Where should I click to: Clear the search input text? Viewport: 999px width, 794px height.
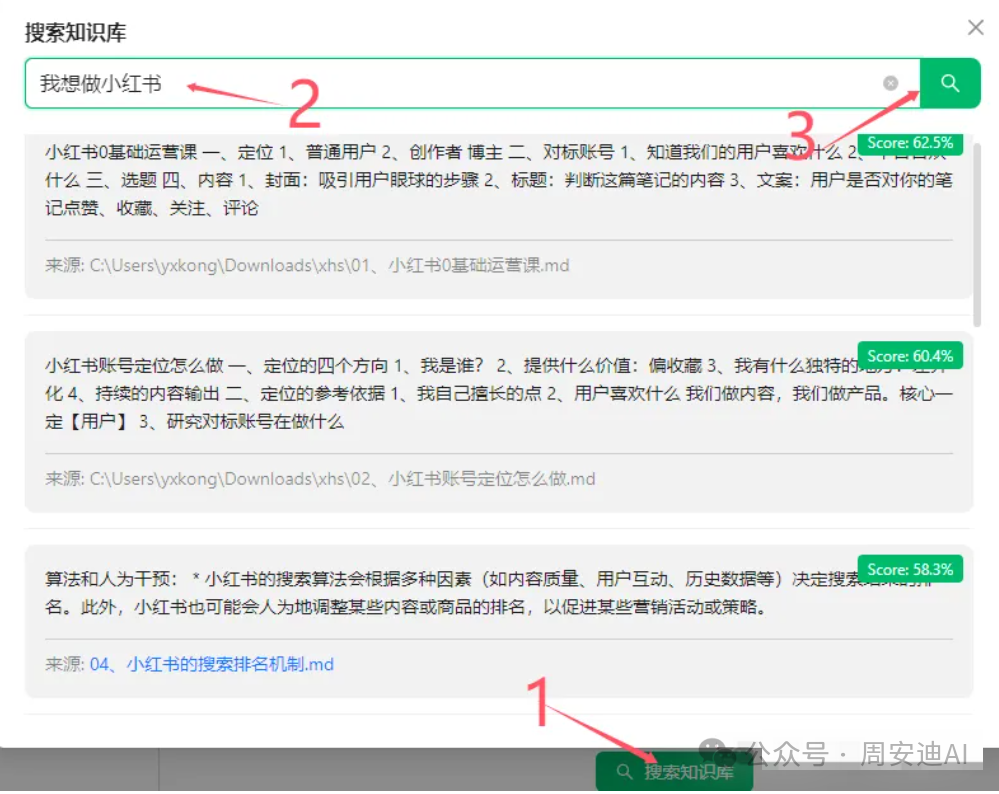(x=891, y=83)
